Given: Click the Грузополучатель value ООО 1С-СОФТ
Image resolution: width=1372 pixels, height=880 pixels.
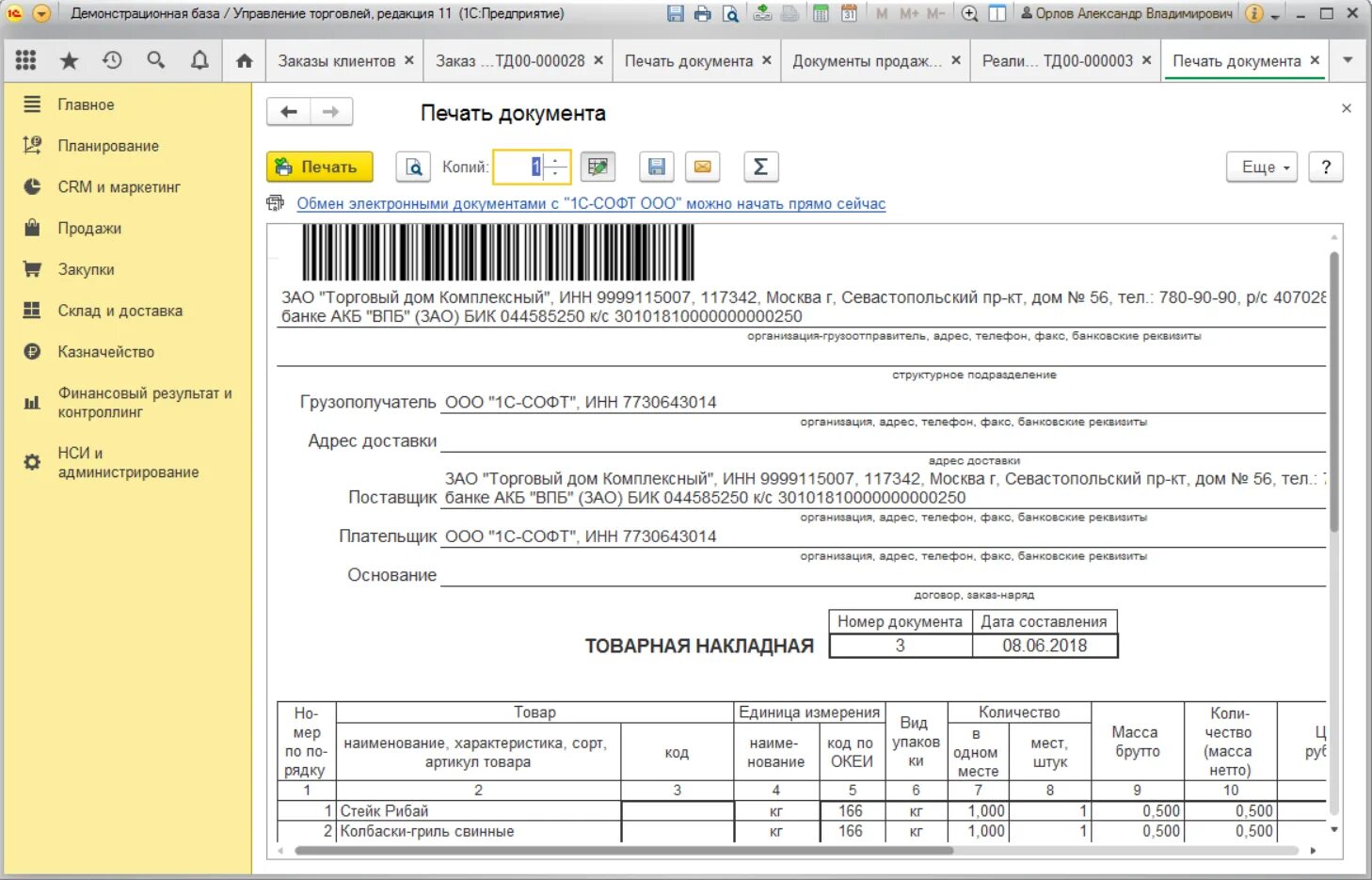Looking at the screenshot, I should tap(581, 402).
